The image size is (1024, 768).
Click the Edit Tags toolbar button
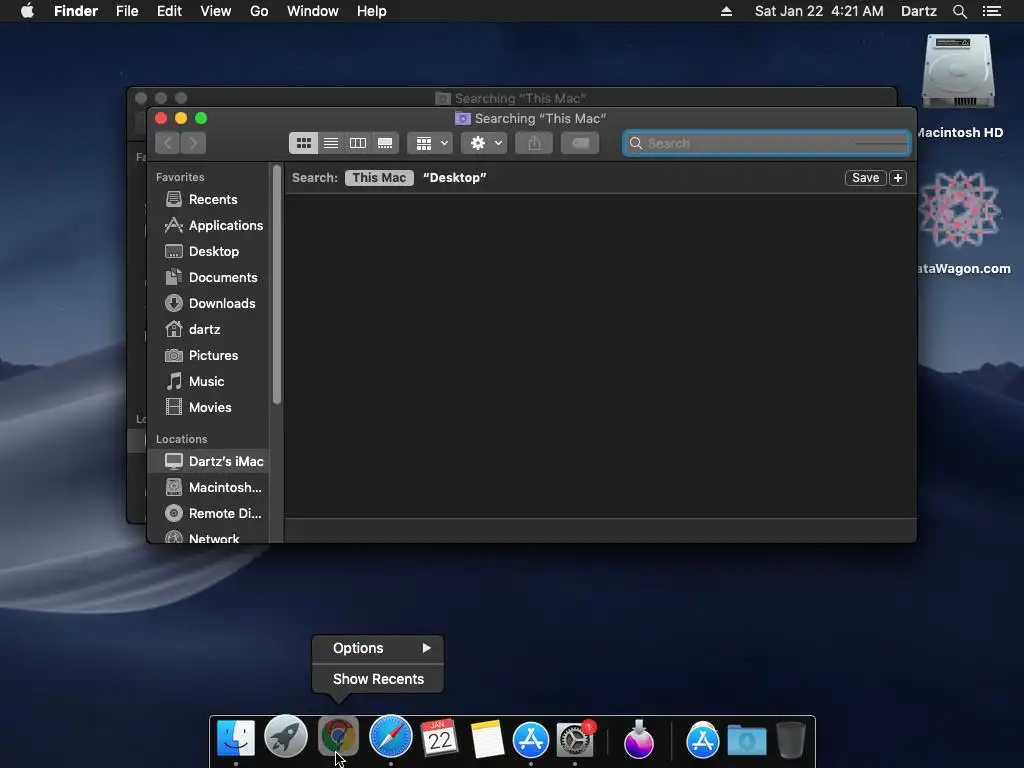580,143
